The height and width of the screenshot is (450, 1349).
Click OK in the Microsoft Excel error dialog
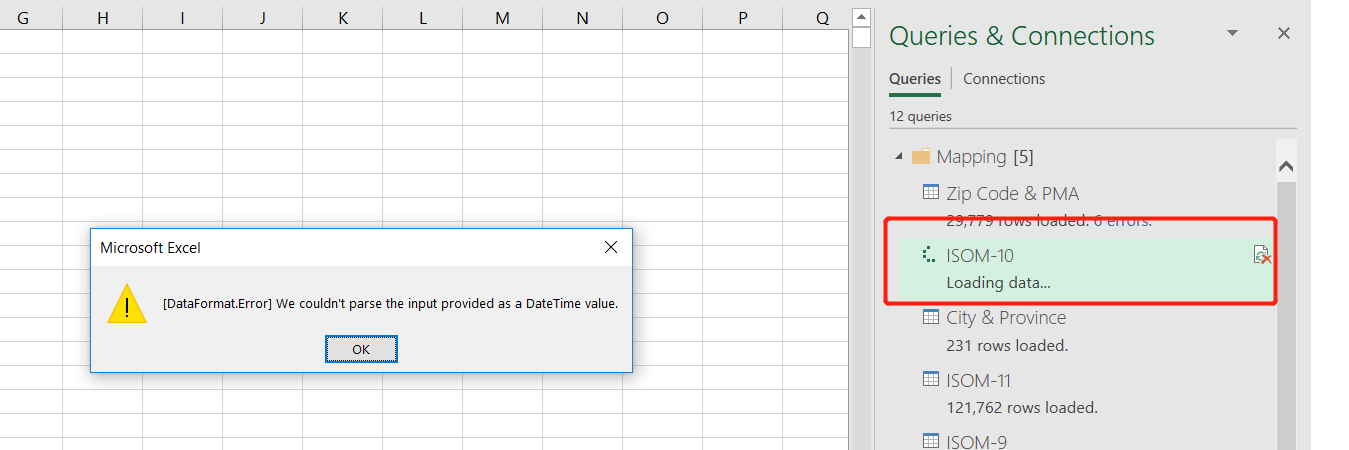coord(361,349)
